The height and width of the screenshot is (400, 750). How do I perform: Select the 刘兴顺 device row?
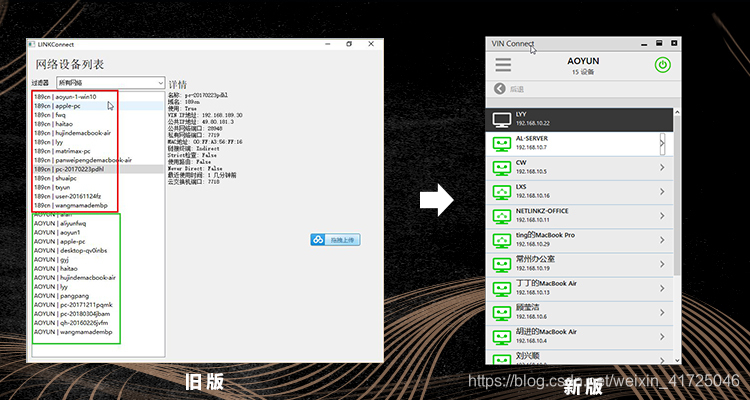[579, 357]
